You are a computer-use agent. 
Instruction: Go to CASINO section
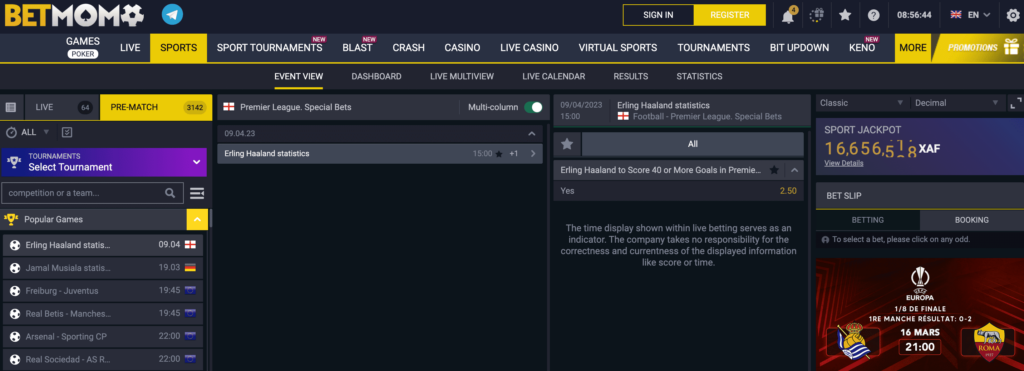coord(462,48)
